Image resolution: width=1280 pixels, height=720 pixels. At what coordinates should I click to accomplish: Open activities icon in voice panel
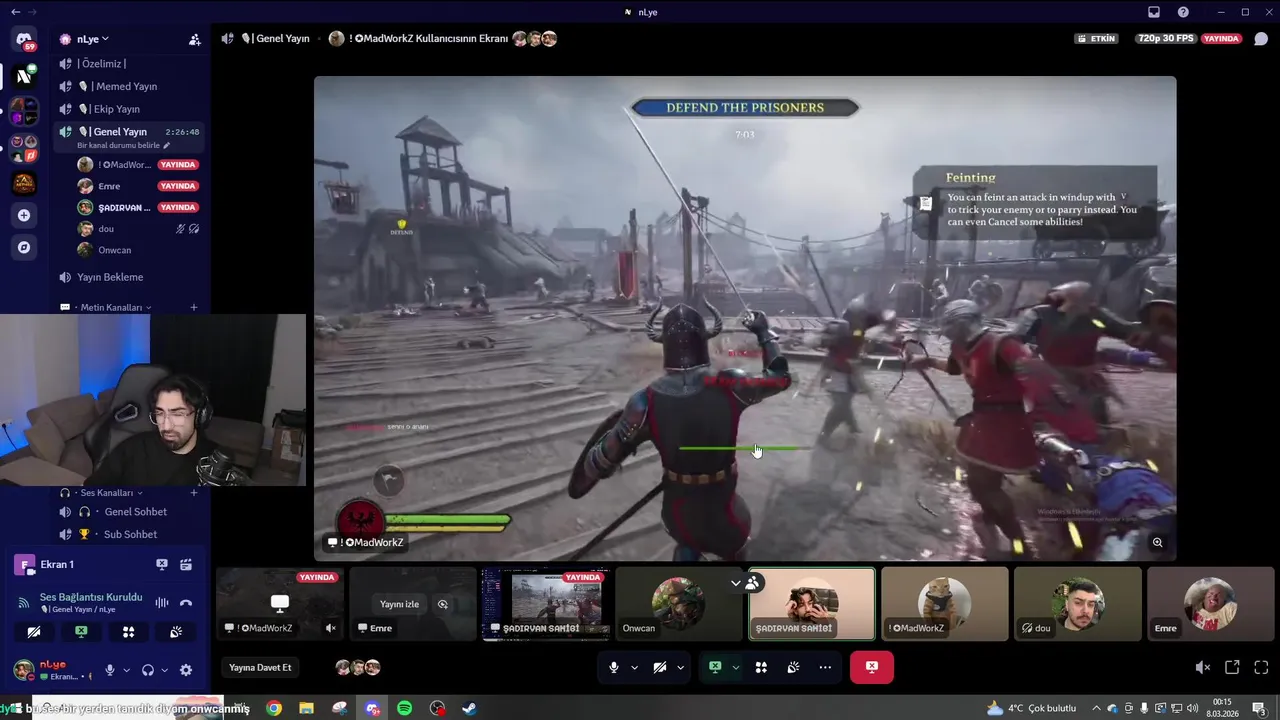(x=128, y=632)
